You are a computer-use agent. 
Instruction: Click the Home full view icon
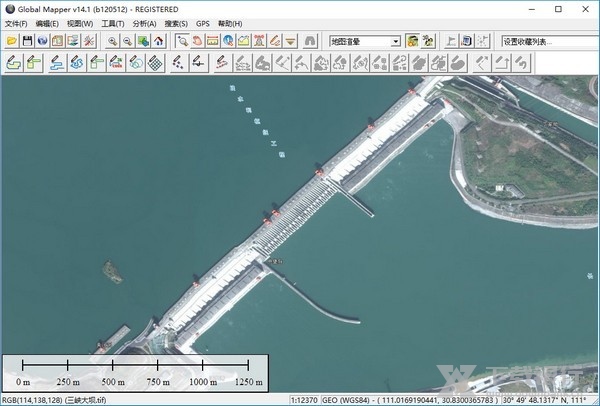tap(158, 41)
